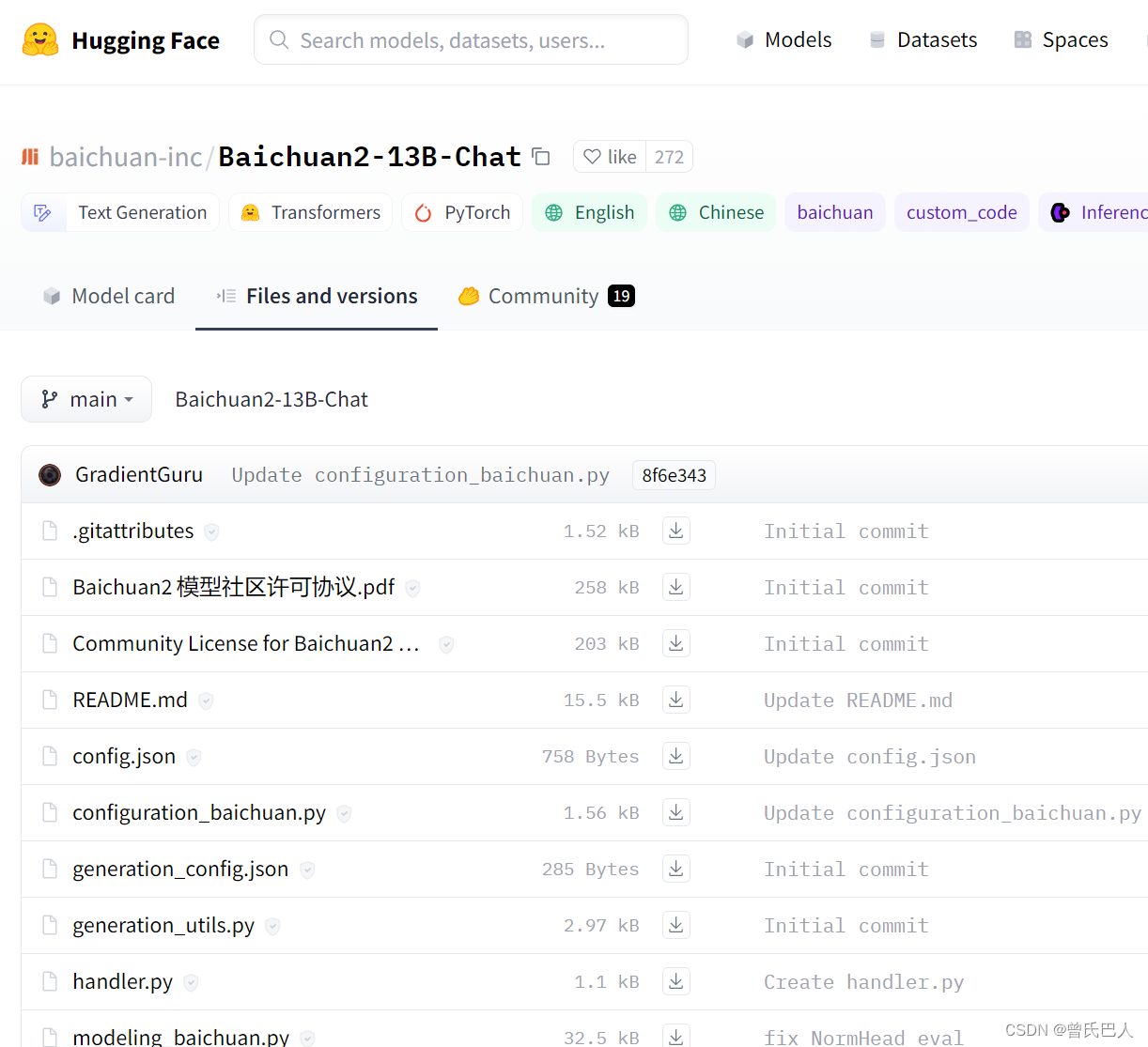Screen dimensions: 1148x1047
Task: Click the safety shield beside handler.py
Action: coord(191,983)
